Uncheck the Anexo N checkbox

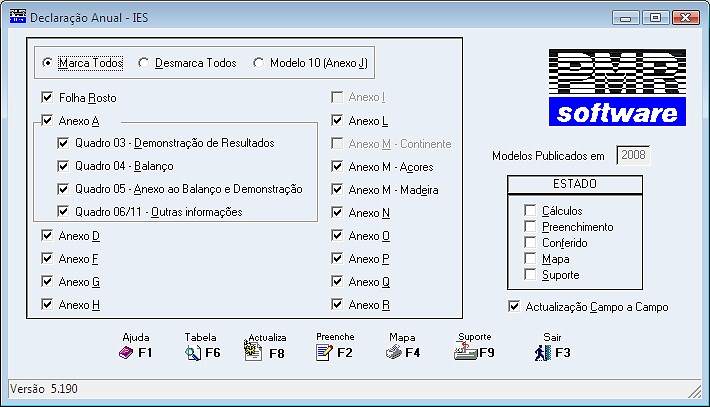coord(337,212)
